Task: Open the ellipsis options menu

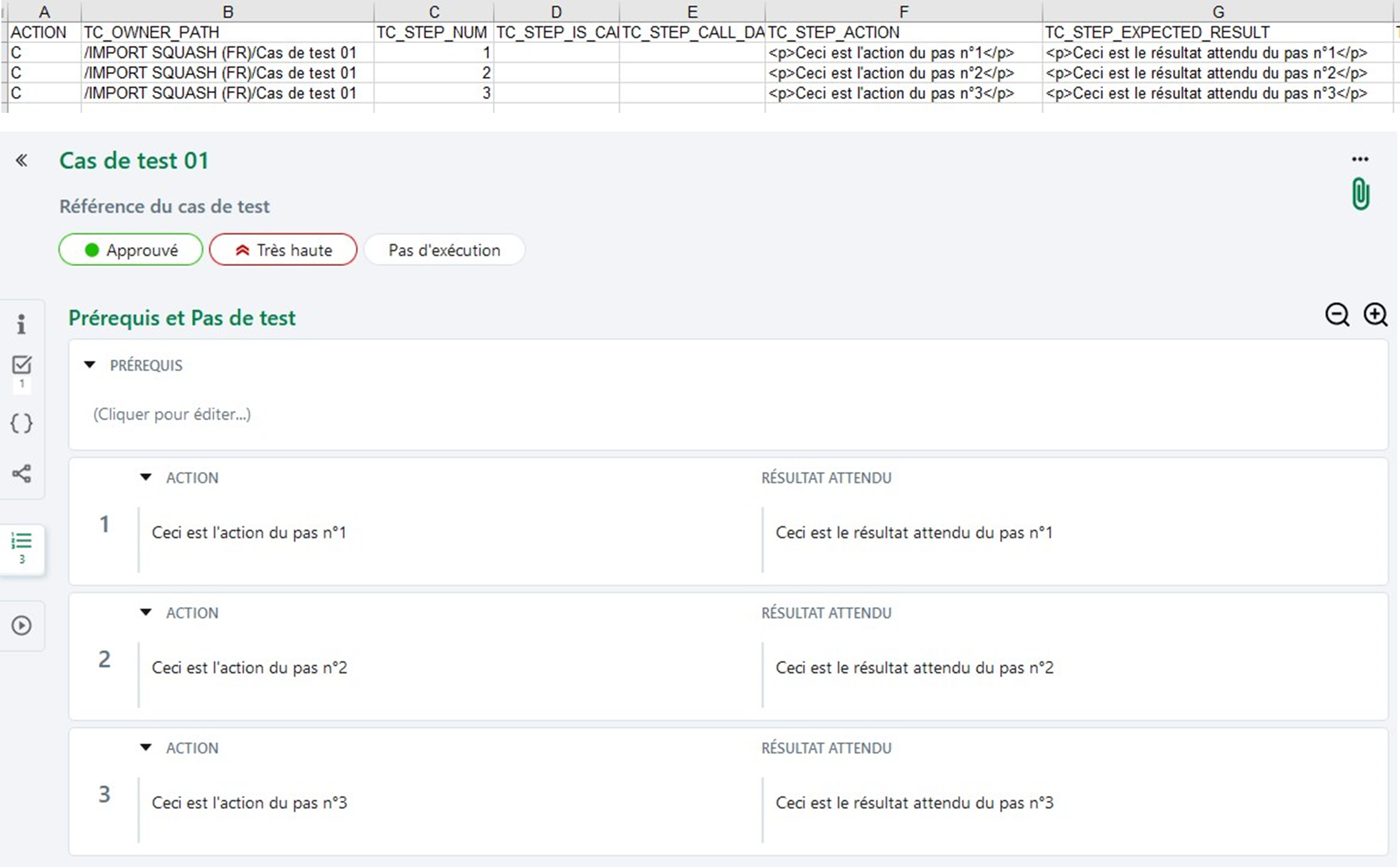Action: click(x=1360, y=159)
